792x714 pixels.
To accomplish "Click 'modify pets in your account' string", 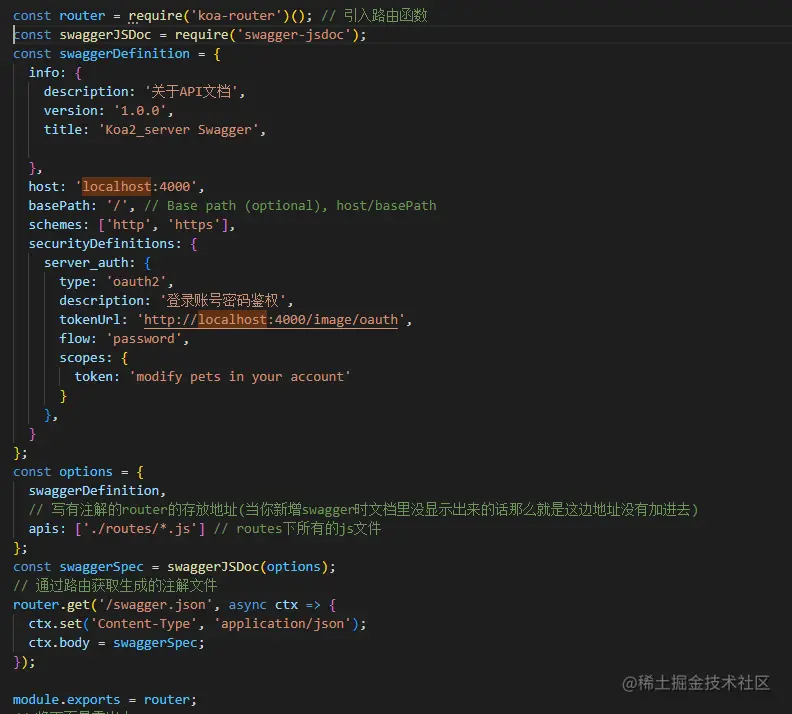I will pyautogui.click(x=240, y=377).
